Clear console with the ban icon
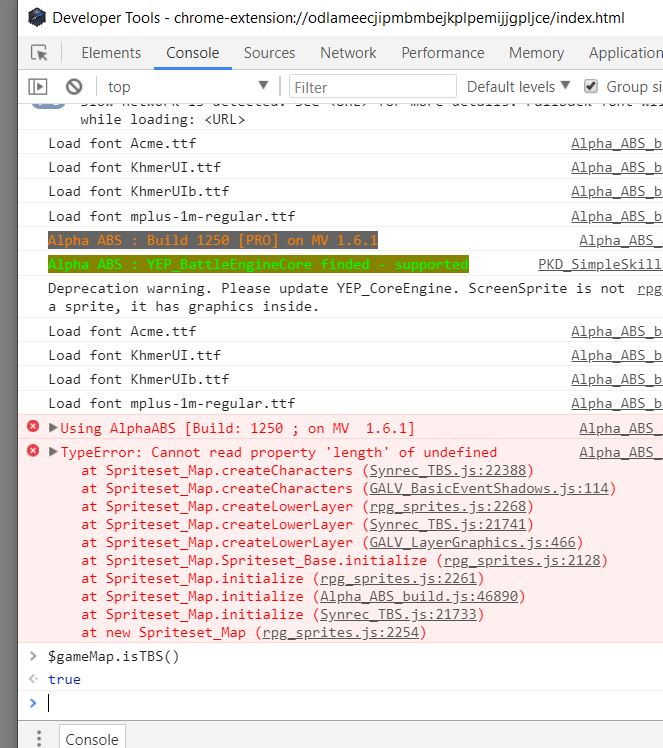This screenshot has width=663, height=748. click(74, 87)
